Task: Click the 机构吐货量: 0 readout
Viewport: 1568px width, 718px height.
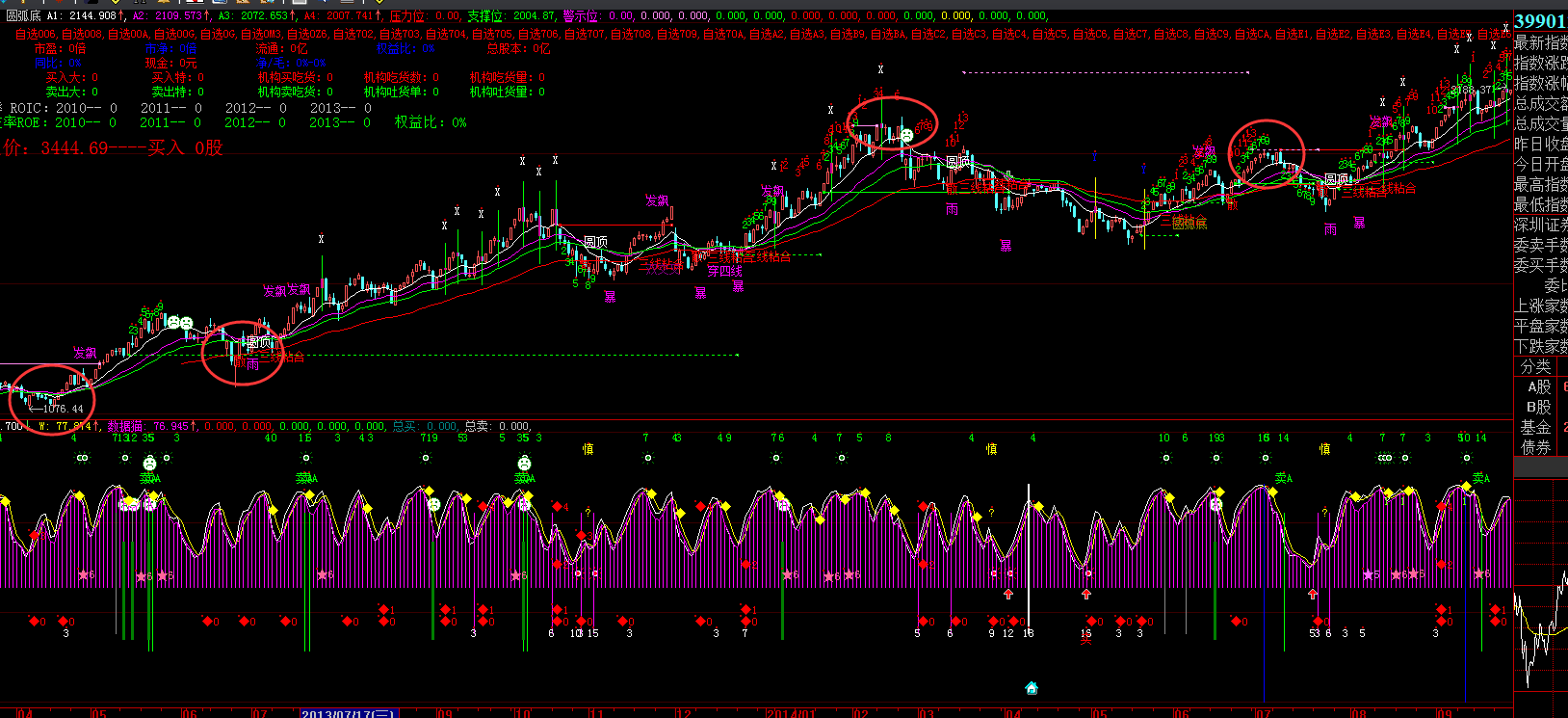Action: [508, 92]
